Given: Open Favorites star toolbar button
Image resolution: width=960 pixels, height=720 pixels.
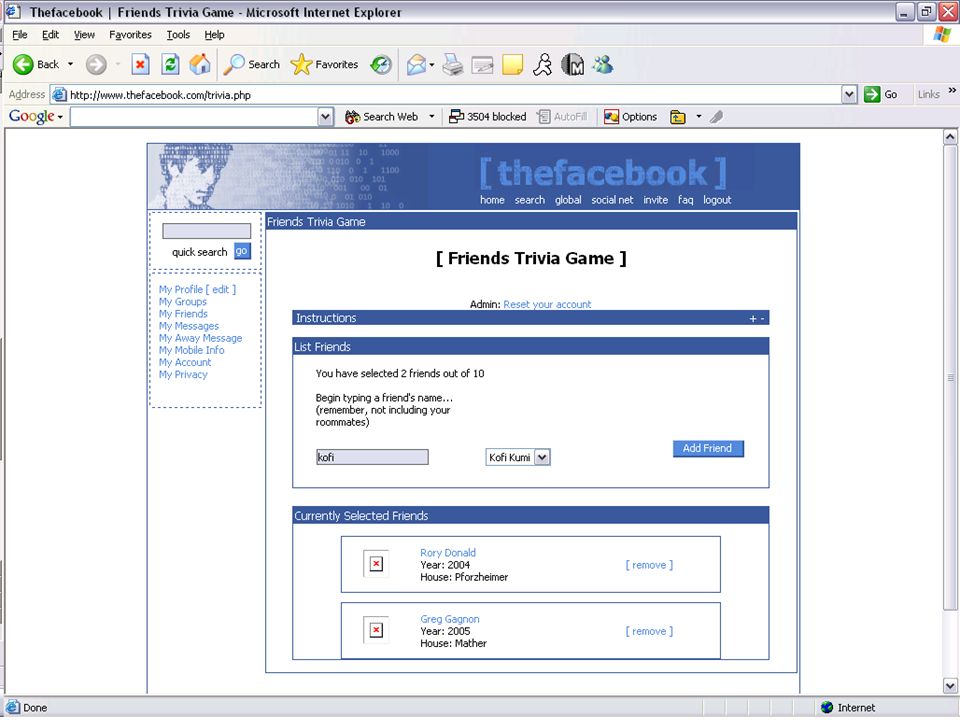Looking at the screenshot, I should (x=324, y=64).
